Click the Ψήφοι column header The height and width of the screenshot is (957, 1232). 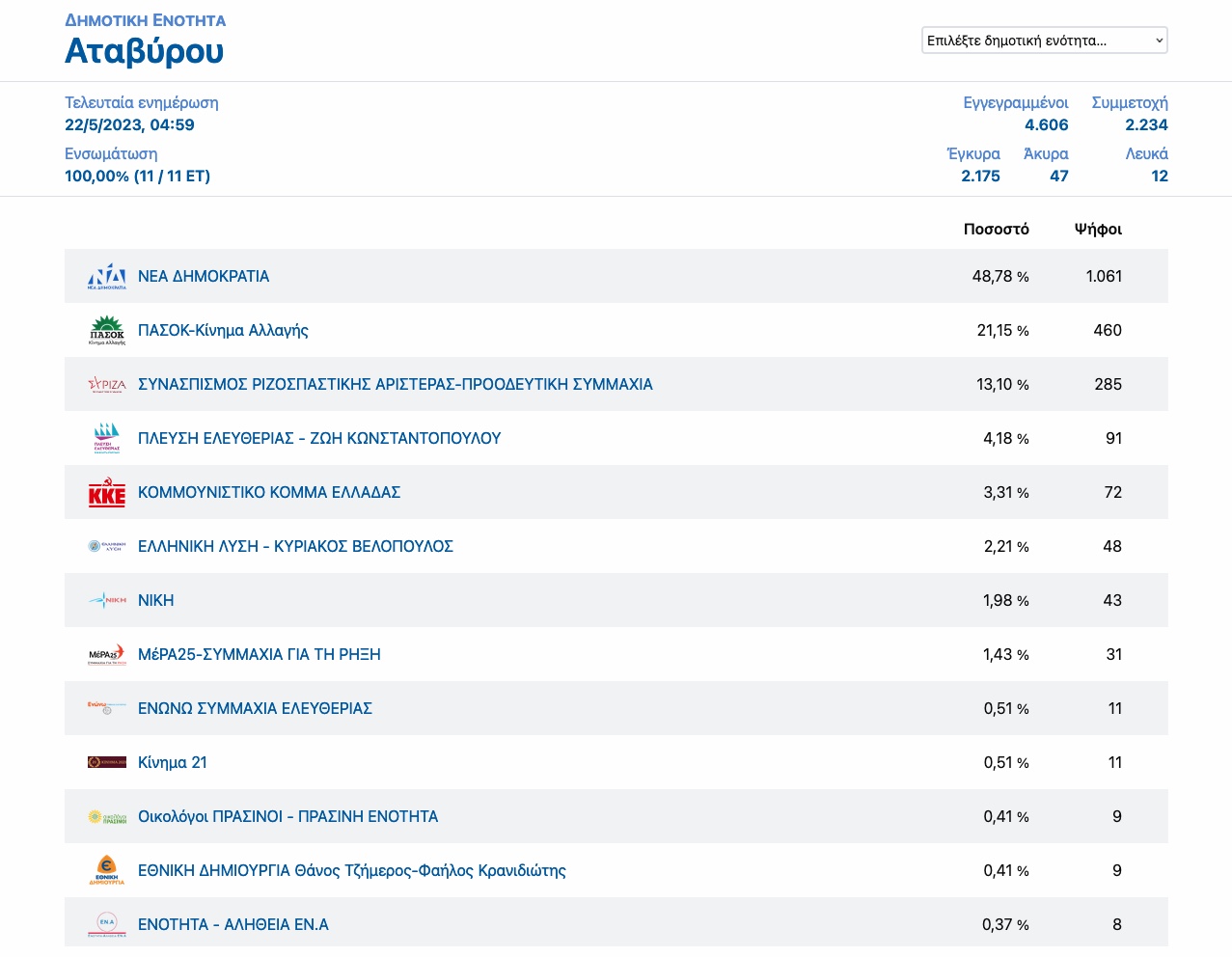tap(1098, 229)
